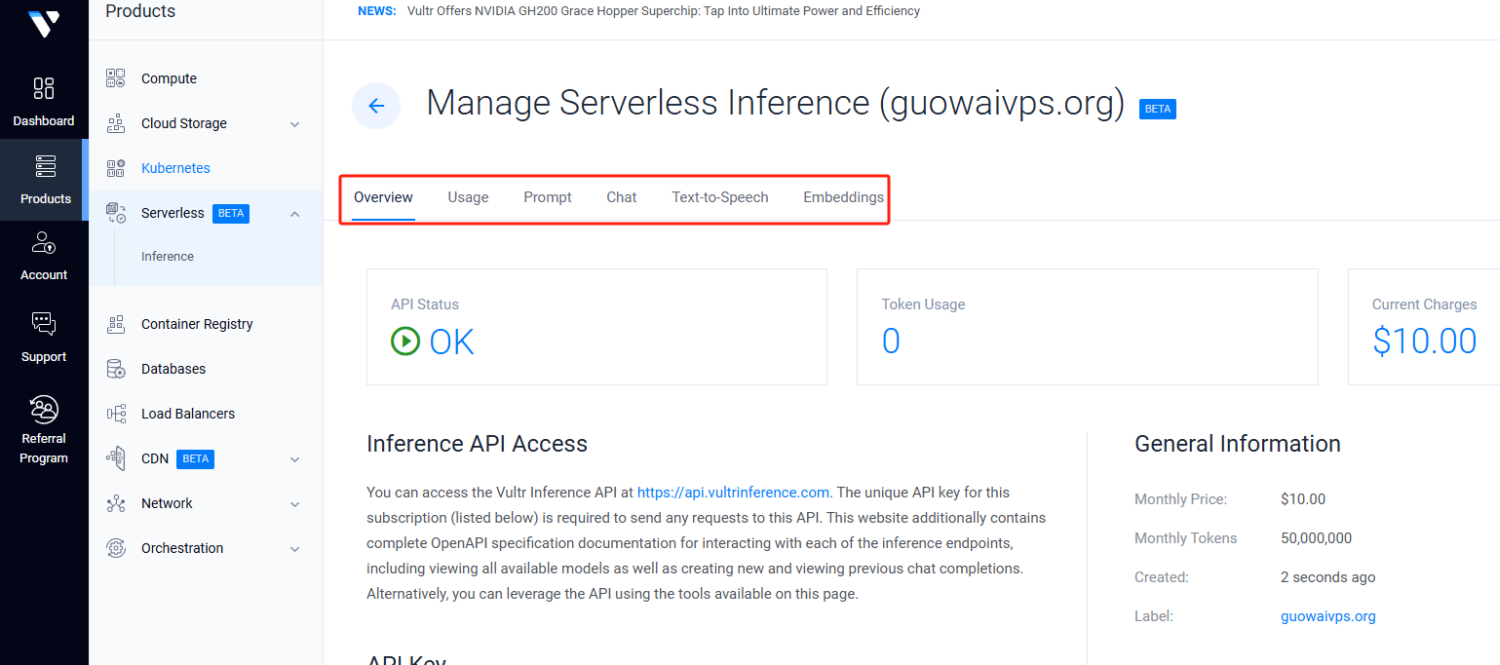Expand the Network menu
1500x665 pixels.
coord(294,503)
